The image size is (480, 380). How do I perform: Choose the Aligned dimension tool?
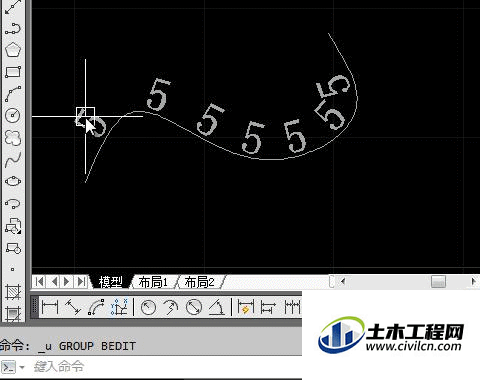pos(73,307)
